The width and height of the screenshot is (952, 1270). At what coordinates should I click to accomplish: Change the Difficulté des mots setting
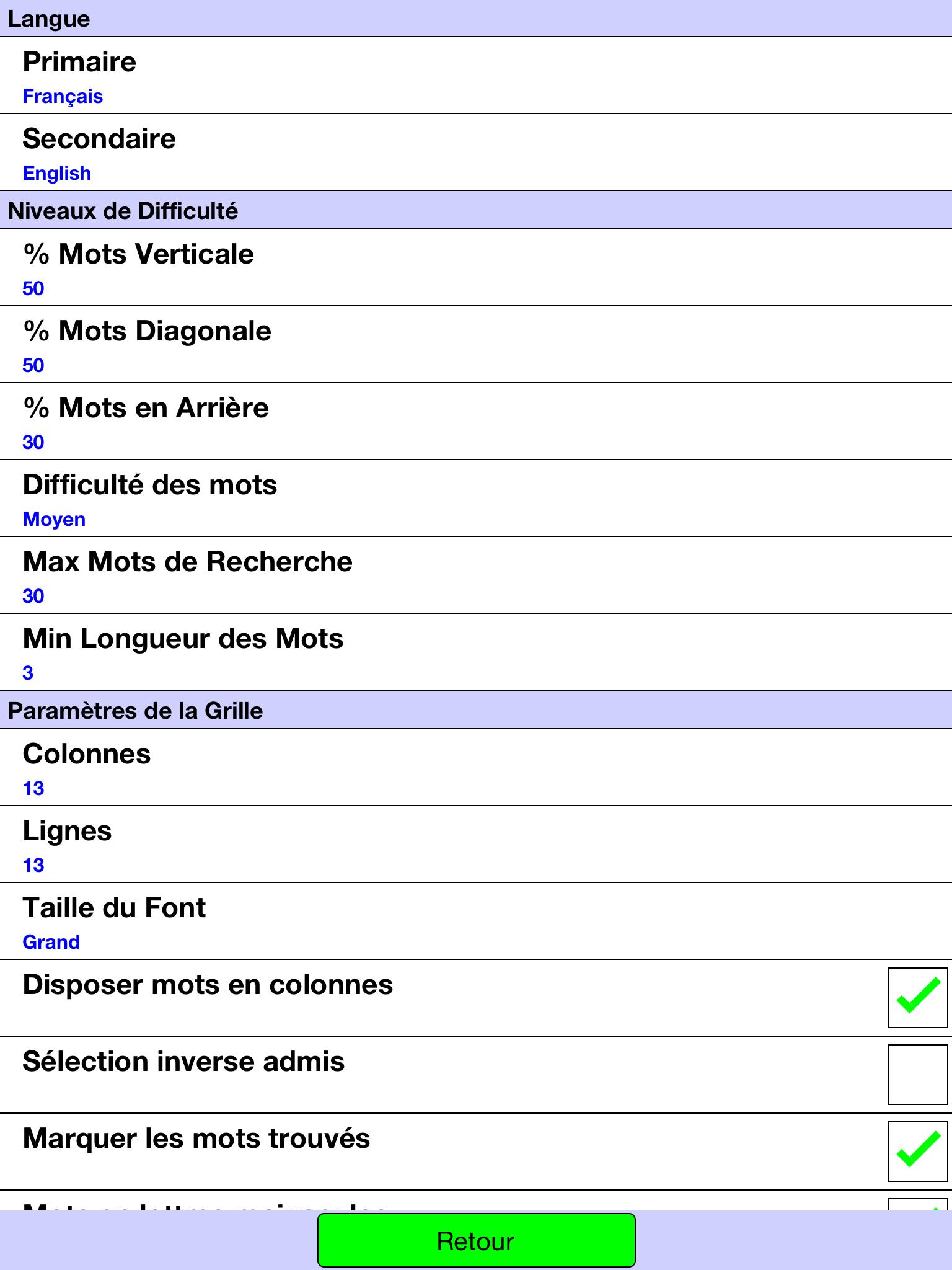point(476,499)
